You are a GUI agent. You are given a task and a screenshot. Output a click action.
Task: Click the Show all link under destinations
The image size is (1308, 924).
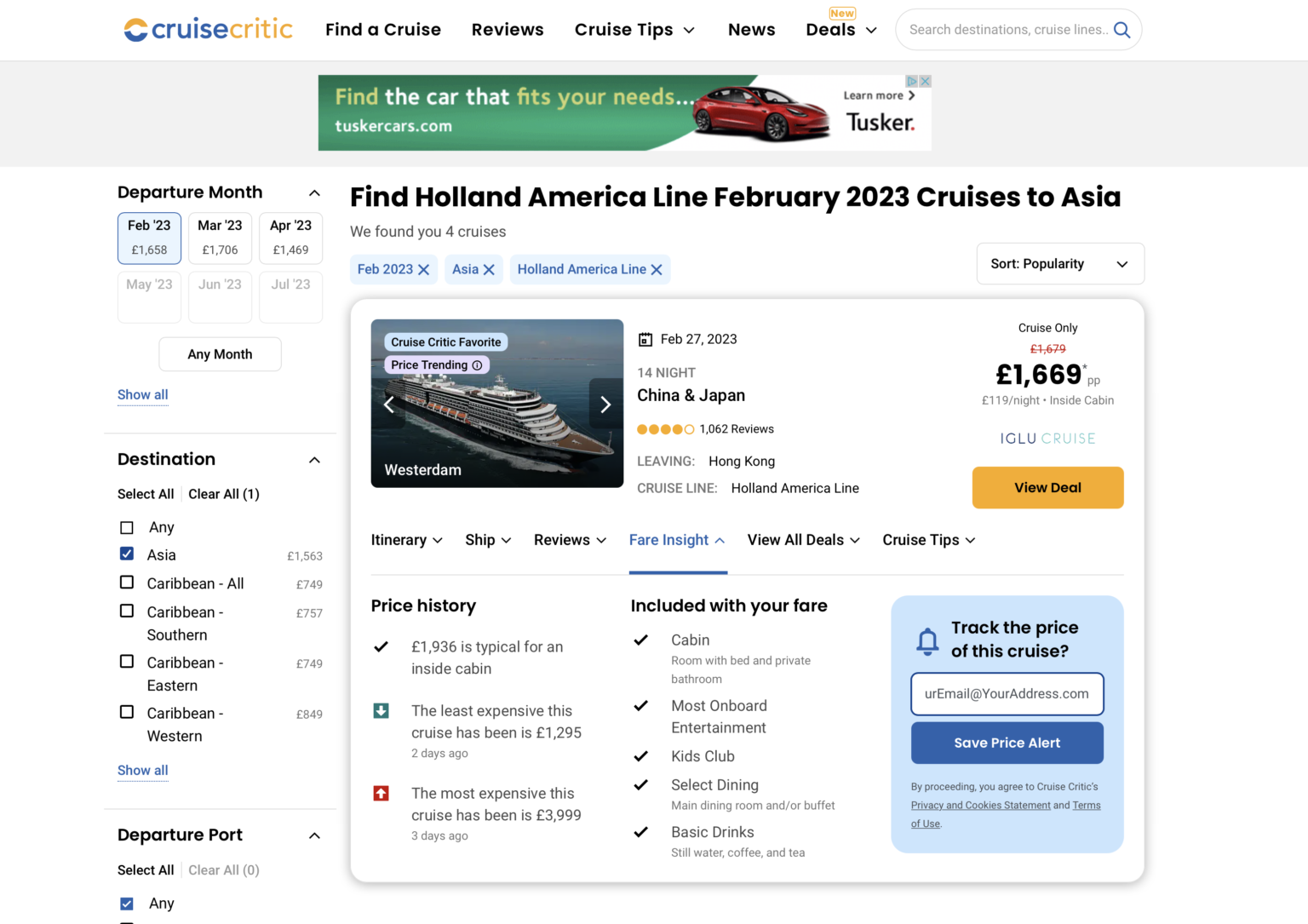pos(142,770)
